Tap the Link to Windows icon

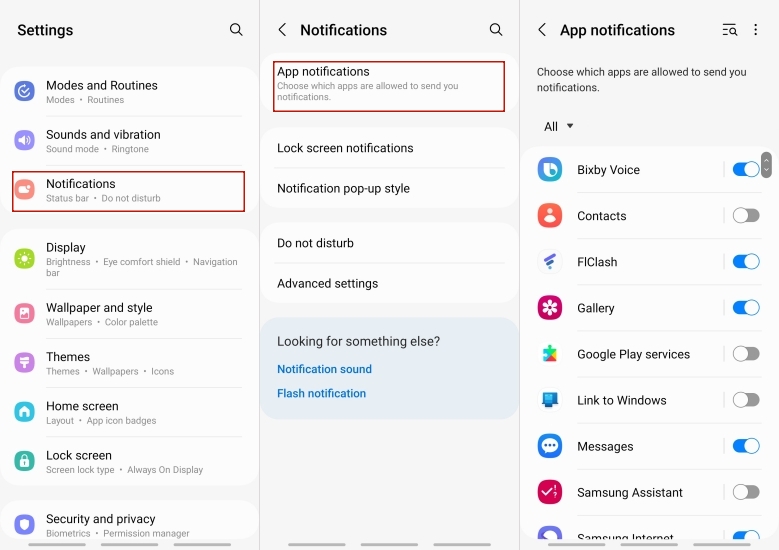549,400
